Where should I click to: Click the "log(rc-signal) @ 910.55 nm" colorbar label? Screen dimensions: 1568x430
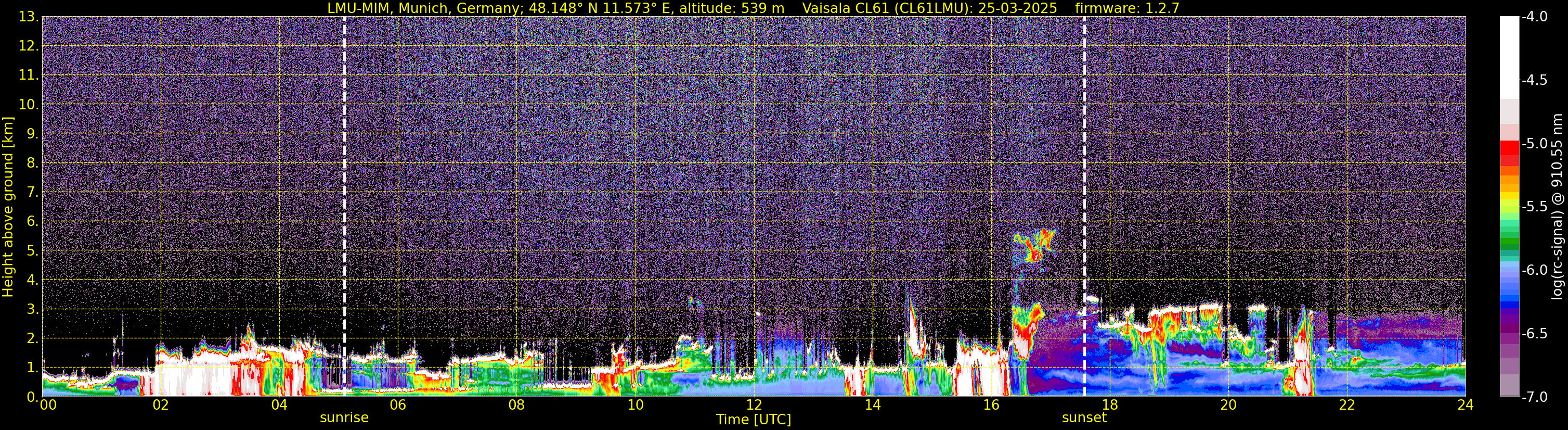pos(1558,207)
